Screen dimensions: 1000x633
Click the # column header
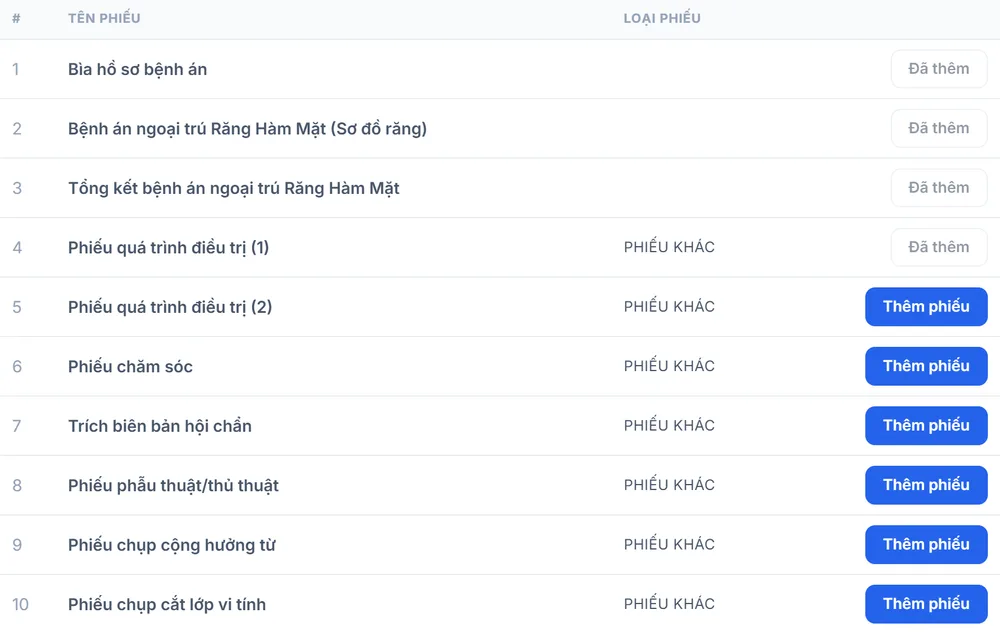[x=16, y=18]
